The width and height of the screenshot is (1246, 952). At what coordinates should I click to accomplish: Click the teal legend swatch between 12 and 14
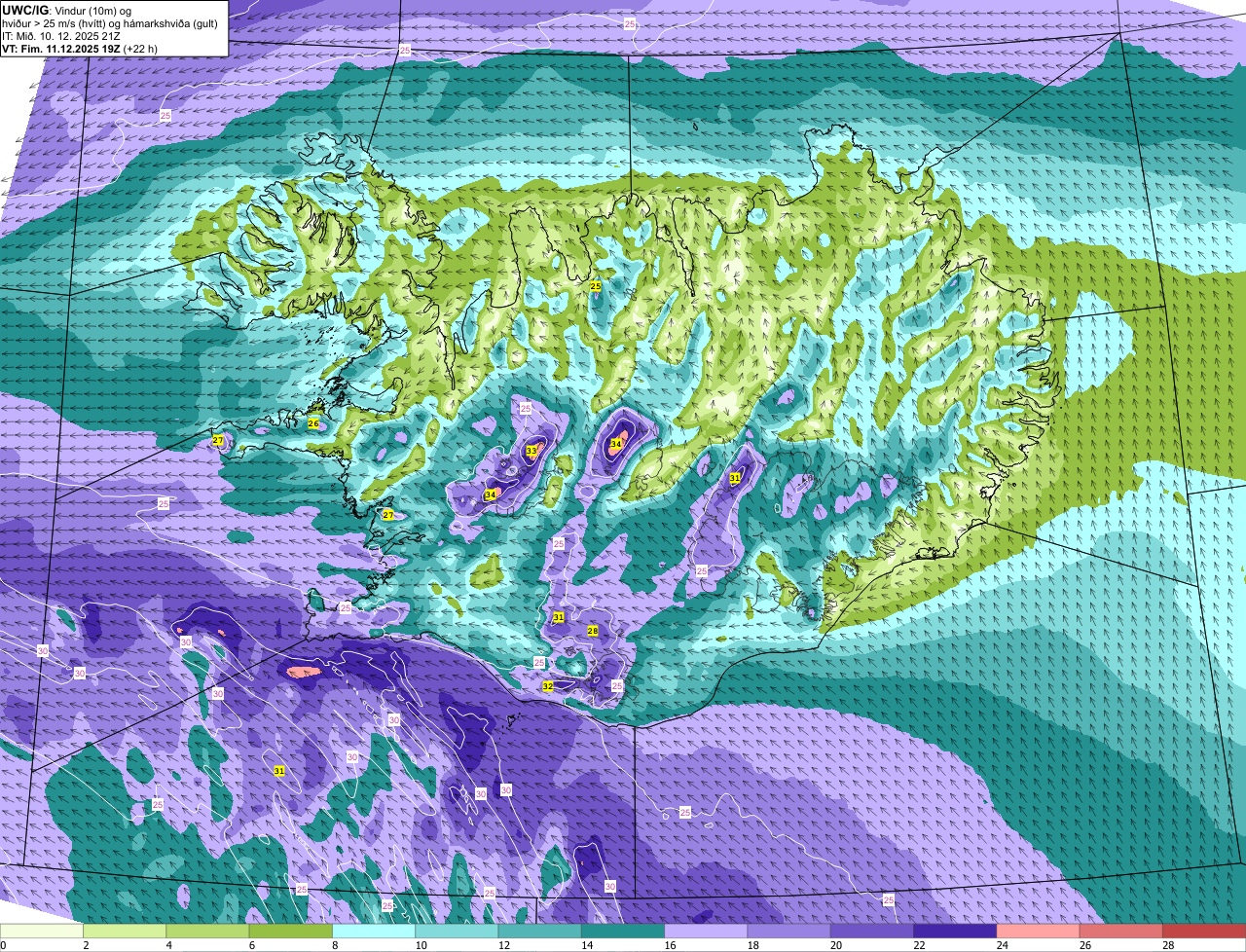[540, 932]
